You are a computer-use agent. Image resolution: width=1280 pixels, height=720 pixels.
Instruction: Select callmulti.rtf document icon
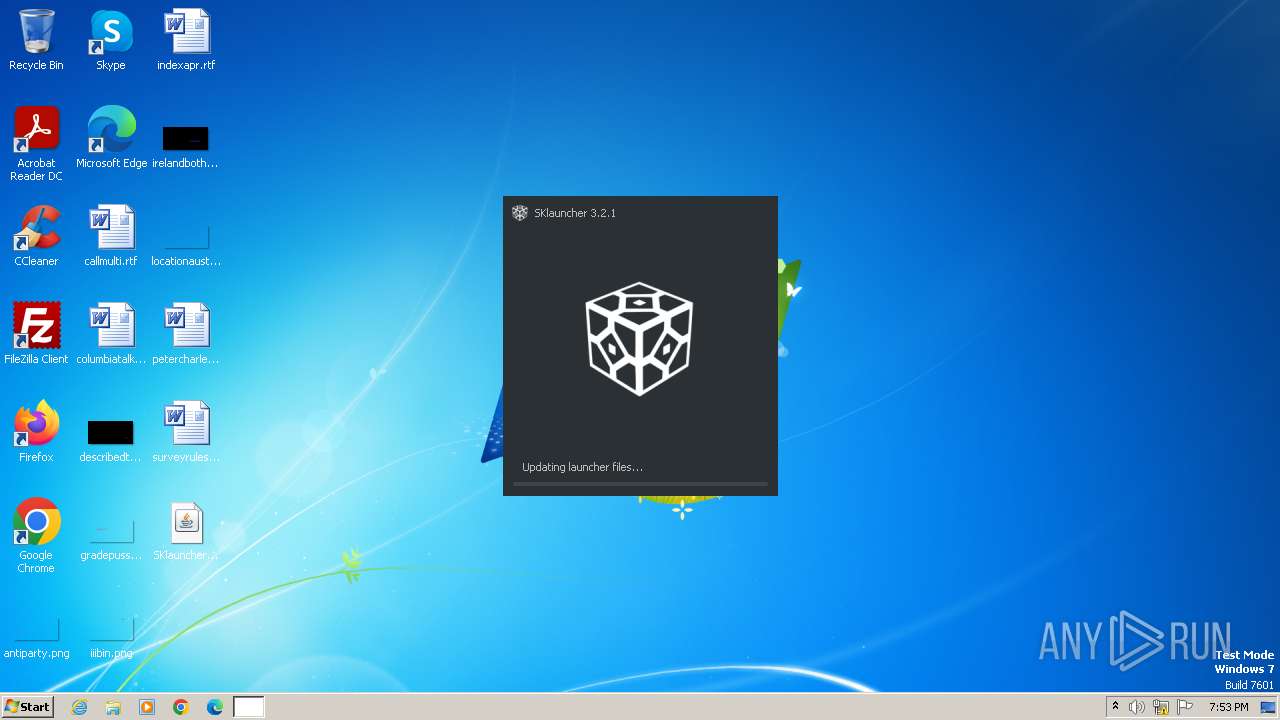point(111,236)
